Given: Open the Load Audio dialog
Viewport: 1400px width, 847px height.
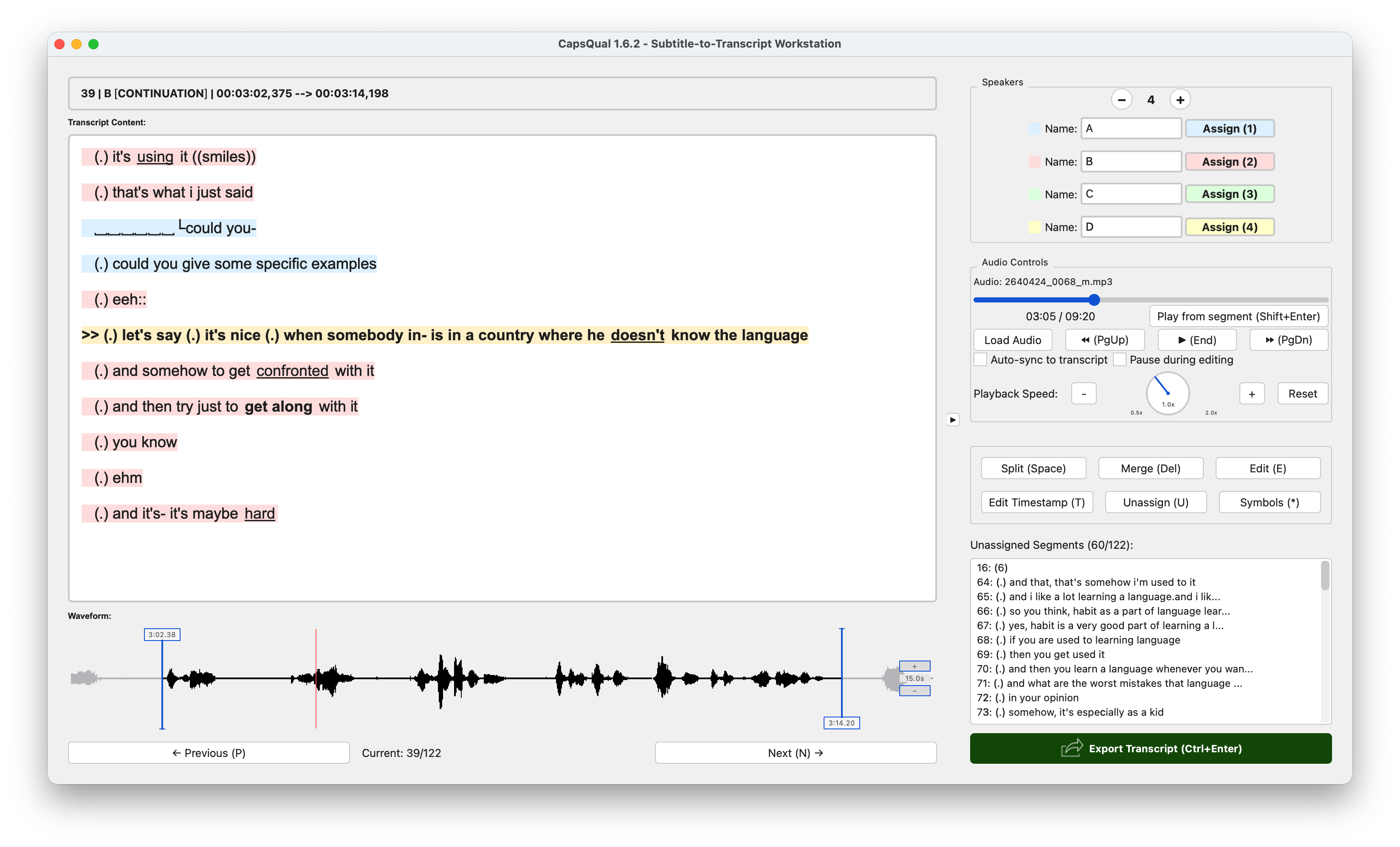Looking at the screenshot, I should (x=1013, y=340).
